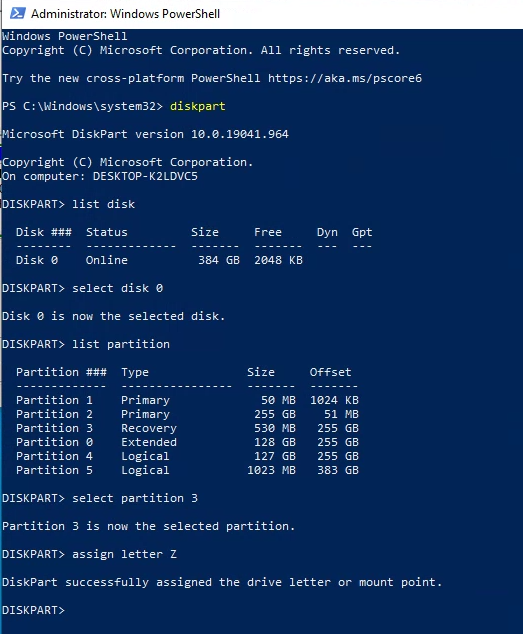Screen dimensions: 523x634
Task: Click the computer name DESKTOP-K2LDVC5
Action: (x=145, y=176)
